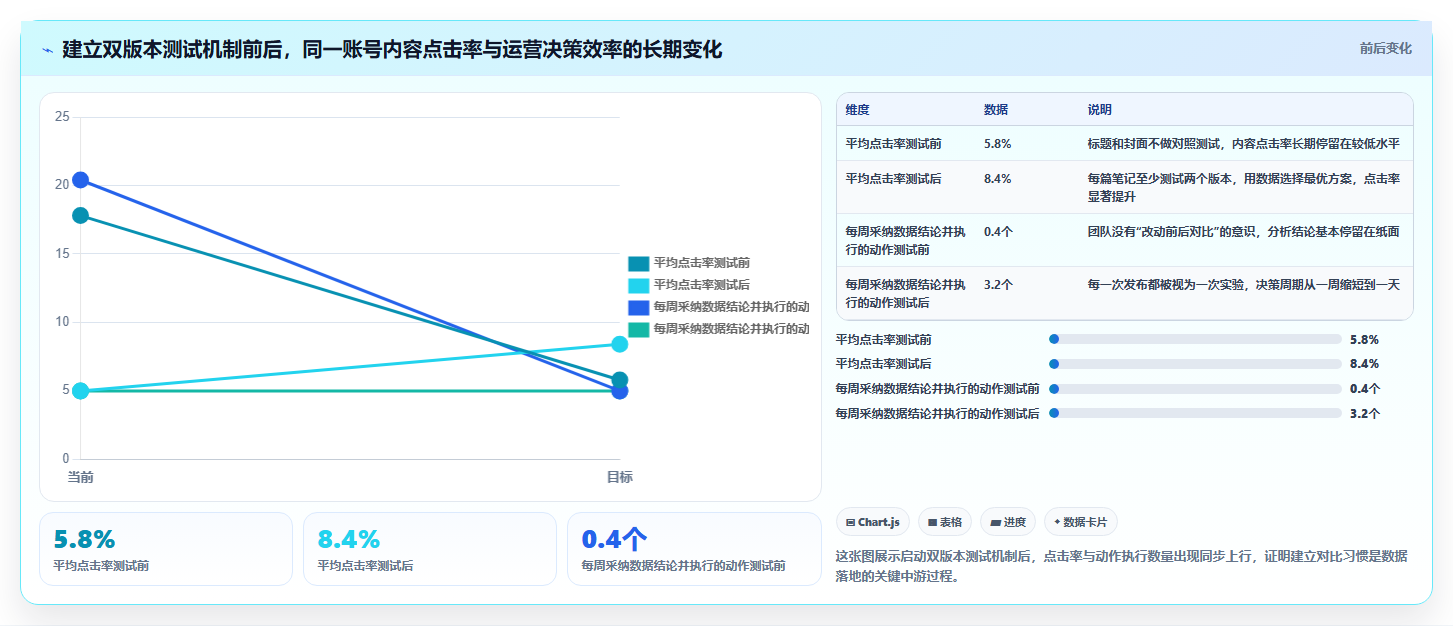Toggle green 每周采纳数据结论 legend color box
The height and width of the screenshot is (626, 1453).
[x=638, y=328]
